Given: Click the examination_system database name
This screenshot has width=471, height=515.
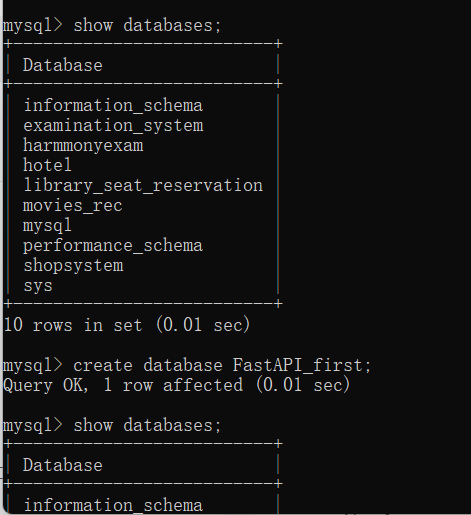Looking at the screenshot, I should [113, 126].
